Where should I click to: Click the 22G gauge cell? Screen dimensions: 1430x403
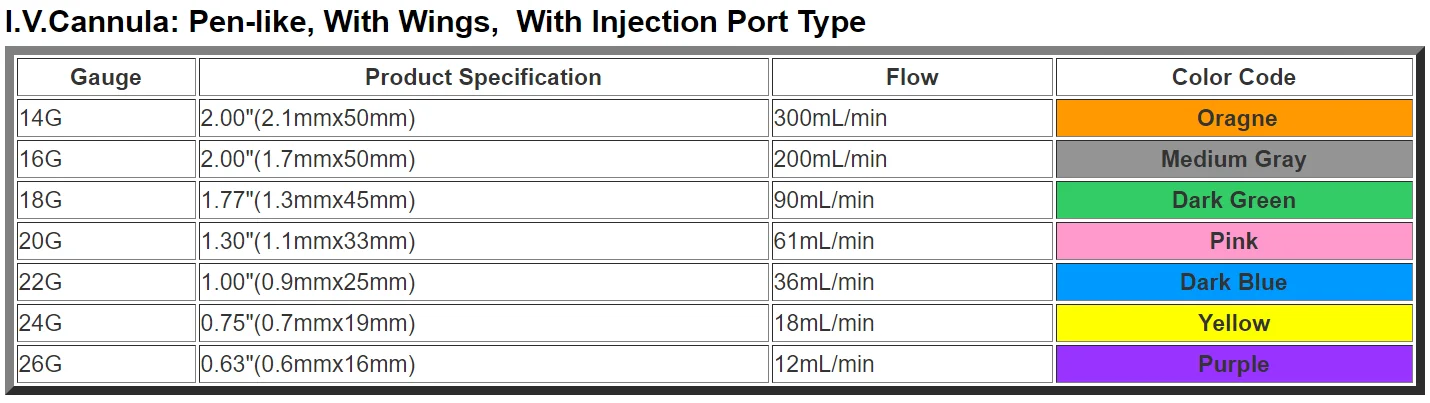point(106,282)
